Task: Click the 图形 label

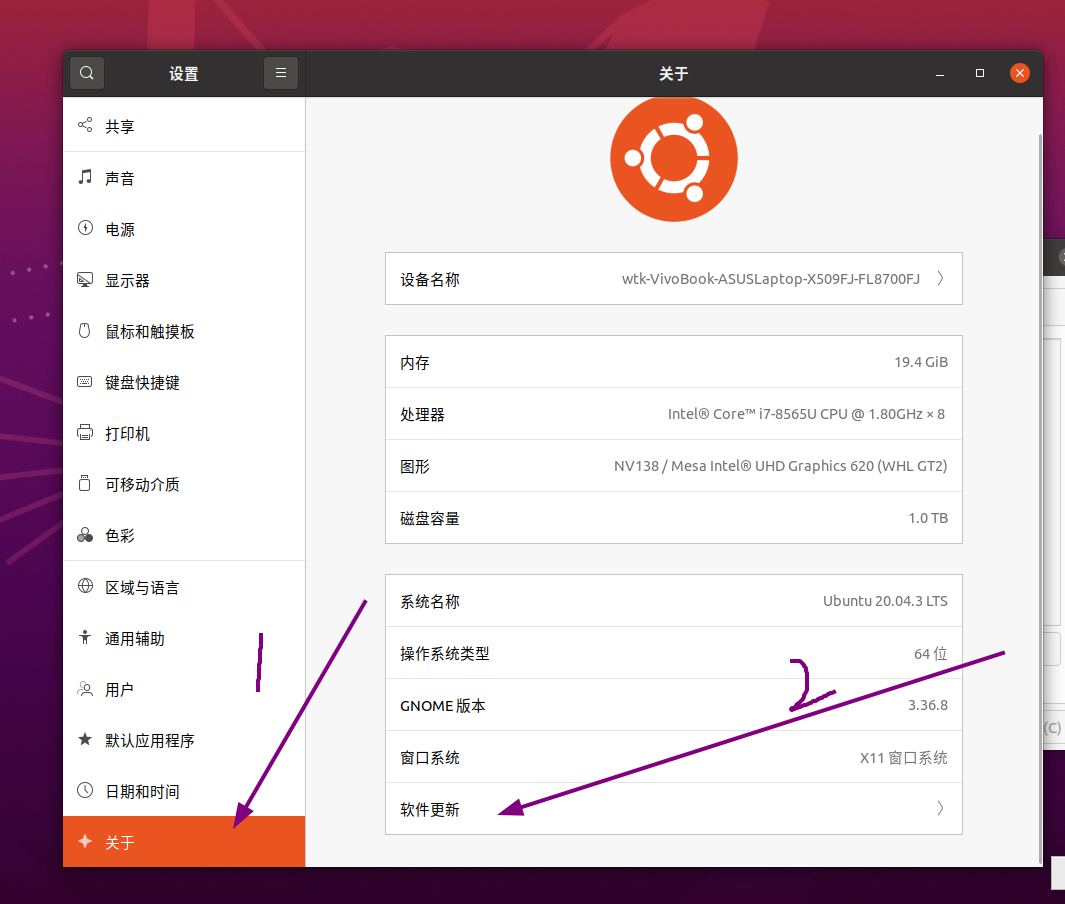Action: point(415,467)
